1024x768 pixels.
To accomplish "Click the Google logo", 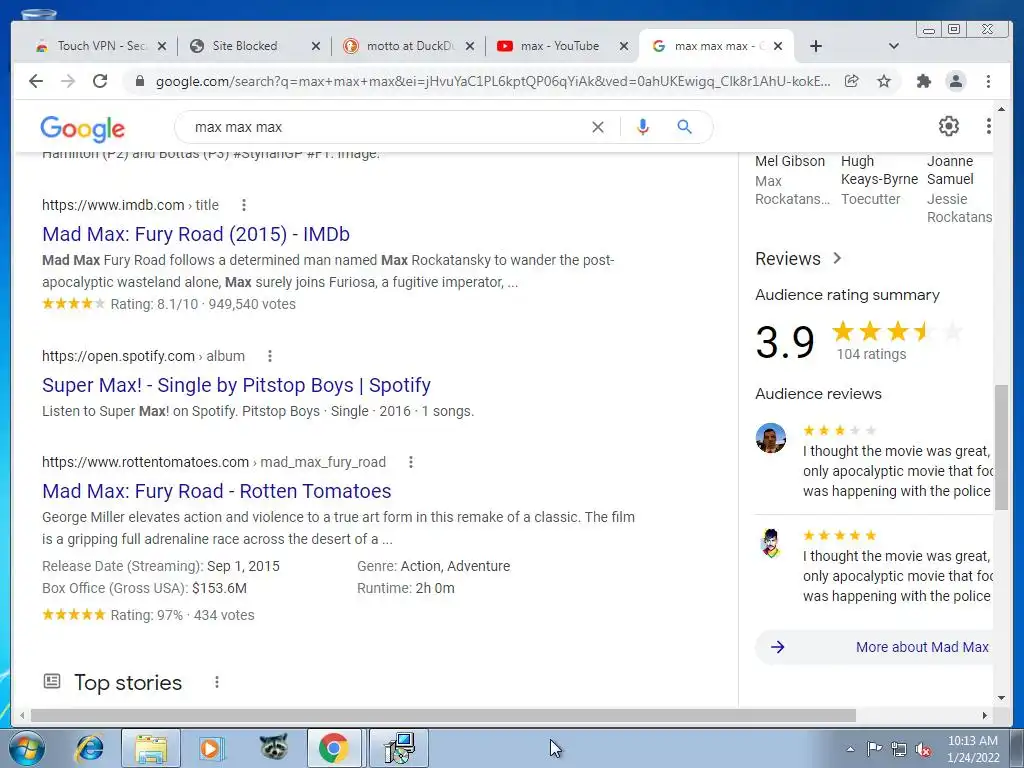I will pos(82,129).
